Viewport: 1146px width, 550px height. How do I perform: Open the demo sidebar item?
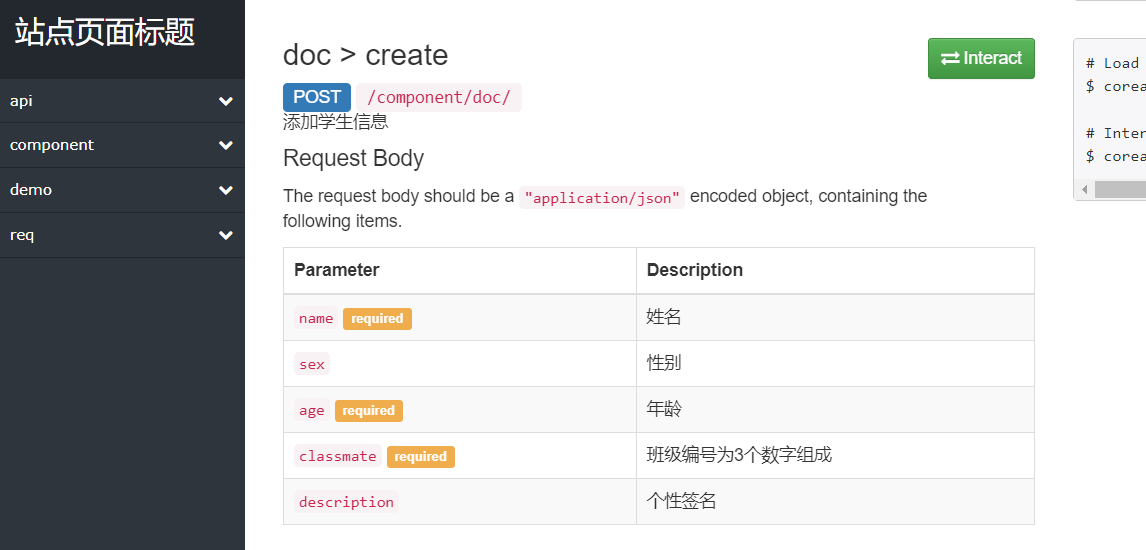[31, 190]
